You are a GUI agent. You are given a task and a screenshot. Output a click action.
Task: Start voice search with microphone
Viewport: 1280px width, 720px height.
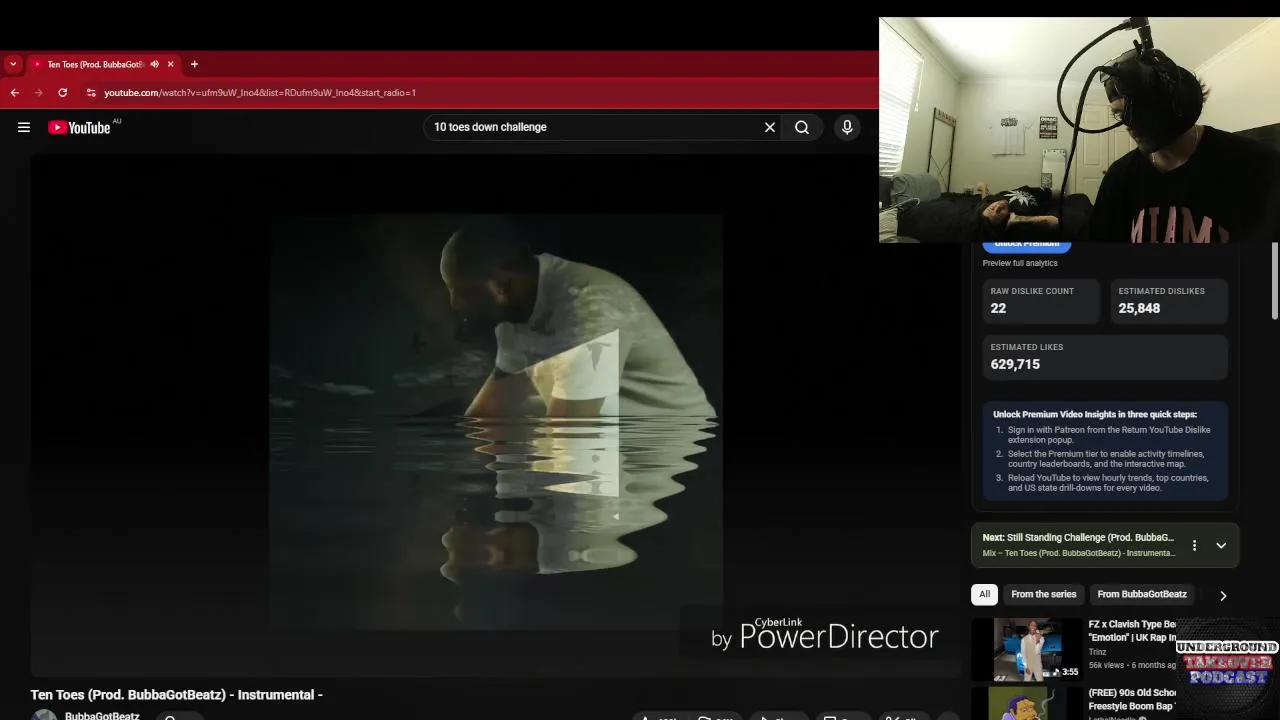tap(847, 127)
